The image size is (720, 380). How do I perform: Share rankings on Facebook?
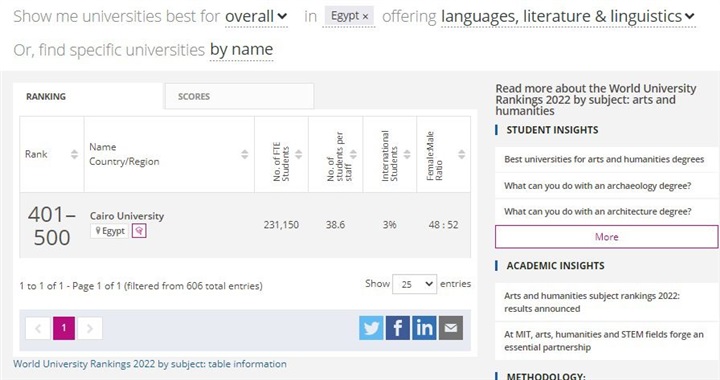click(398, 328)
